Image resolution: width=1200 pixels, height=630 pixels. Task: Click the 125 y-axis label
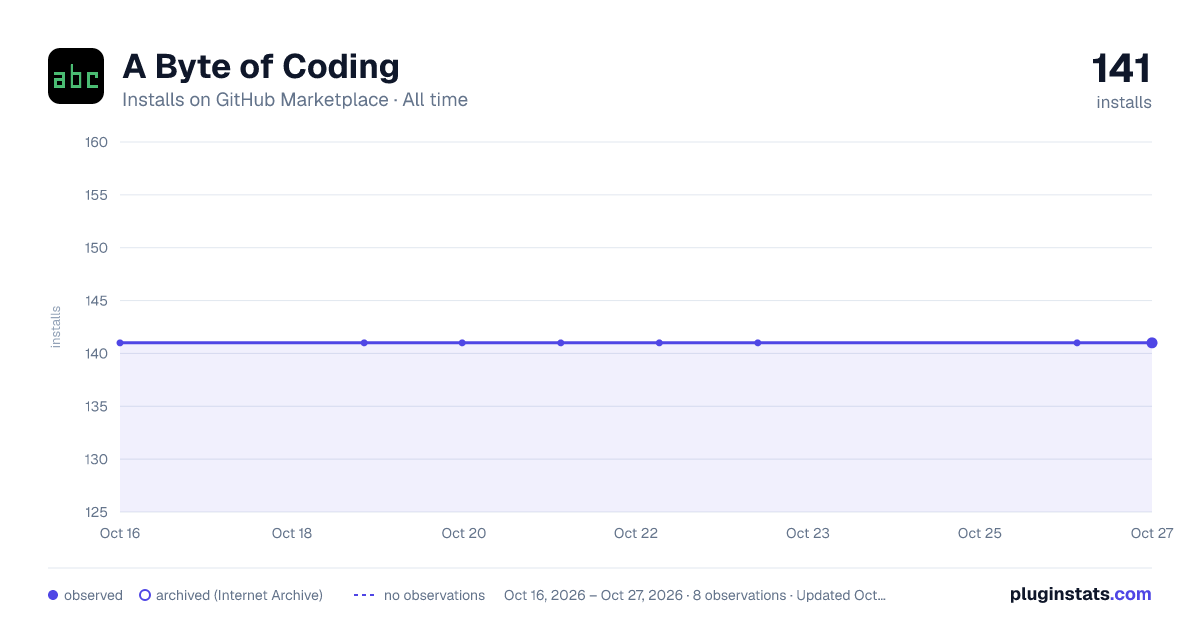97,512
